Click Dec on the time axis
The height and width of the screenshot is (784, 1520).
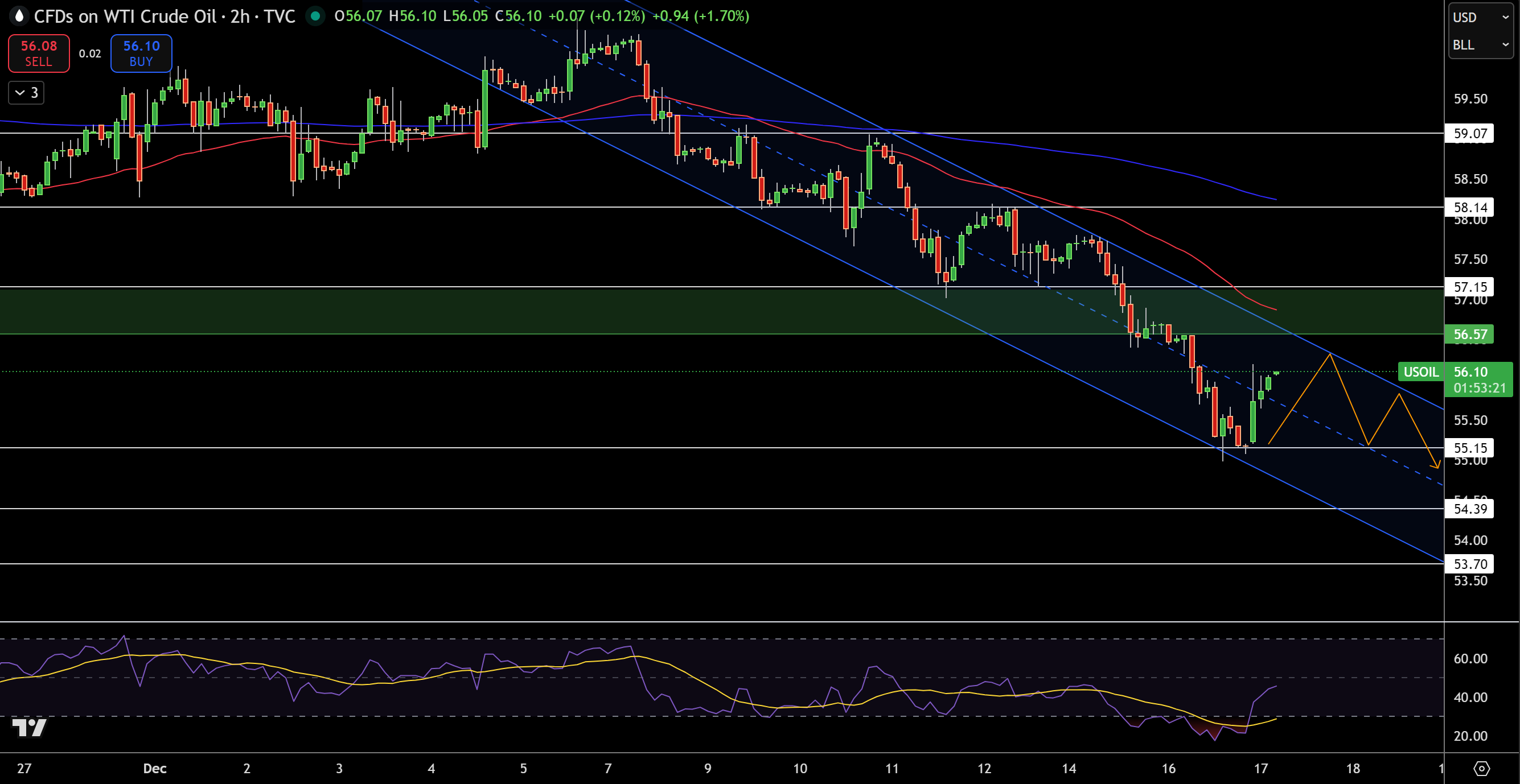[x=155, y=769]
